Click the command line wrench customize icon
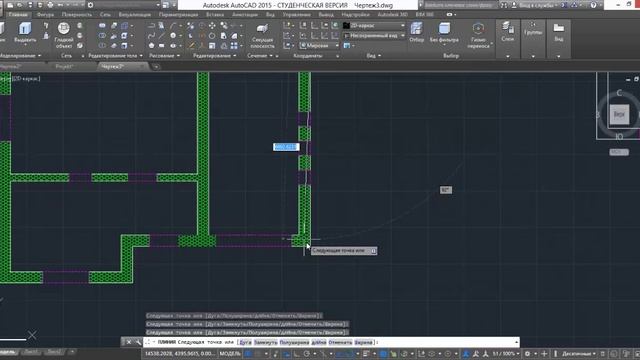The height and width of the screenshot is (360, 640). coord(138,342)
